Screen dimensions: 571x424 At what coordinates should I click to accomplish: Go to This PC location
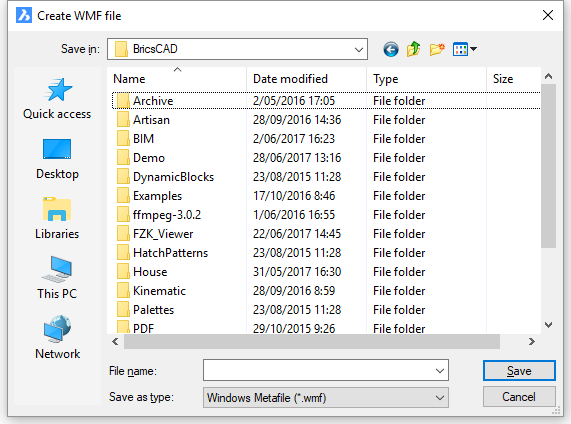tap(57, 278)
